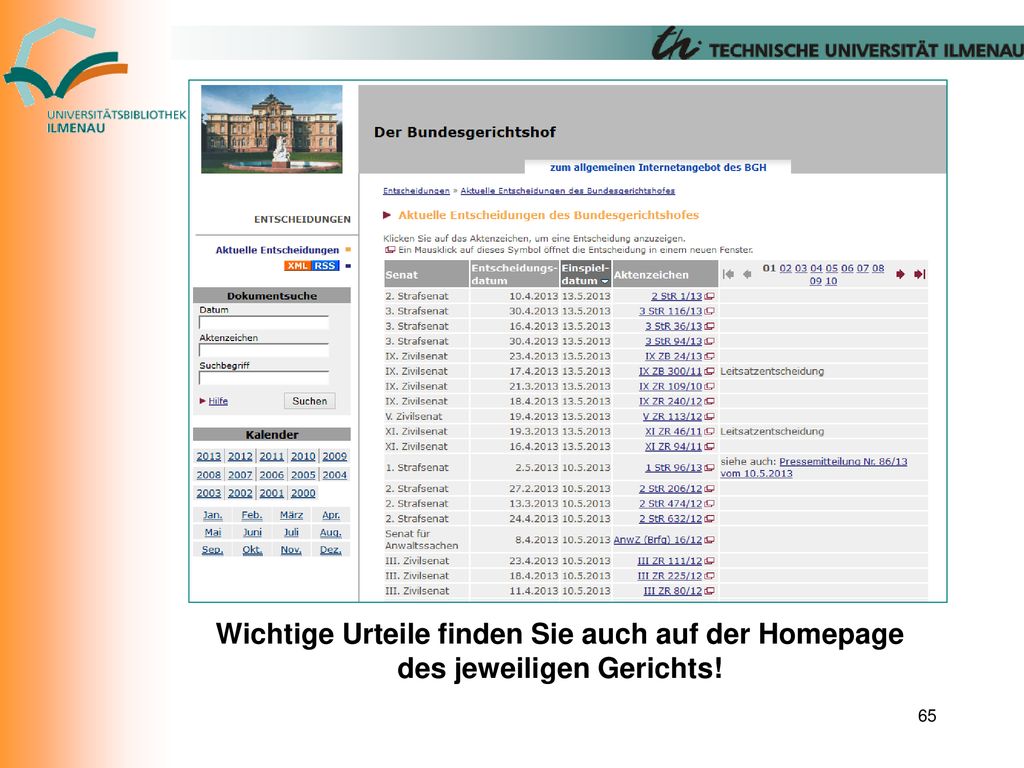The width and height of the screenshot is (1024, 768).
Task: Open 2 StR 206/12 in new window icon
Action: coord(709,489)
